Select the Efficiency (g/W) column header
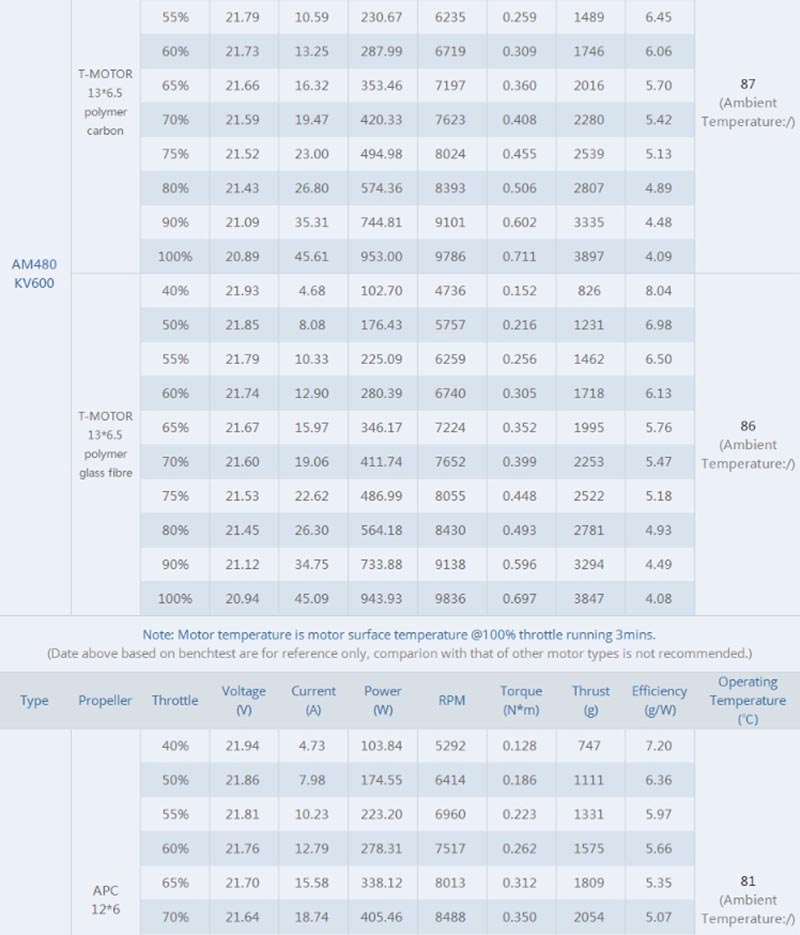This screenshot has height=935, width=800. pyautogui.click(x=659, y=700)
